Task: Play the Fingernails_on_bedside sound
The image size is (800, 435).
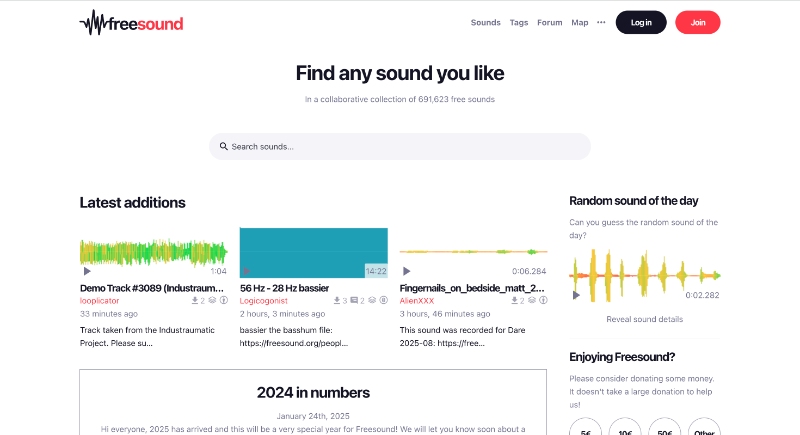Action: (x=406, y=271)
